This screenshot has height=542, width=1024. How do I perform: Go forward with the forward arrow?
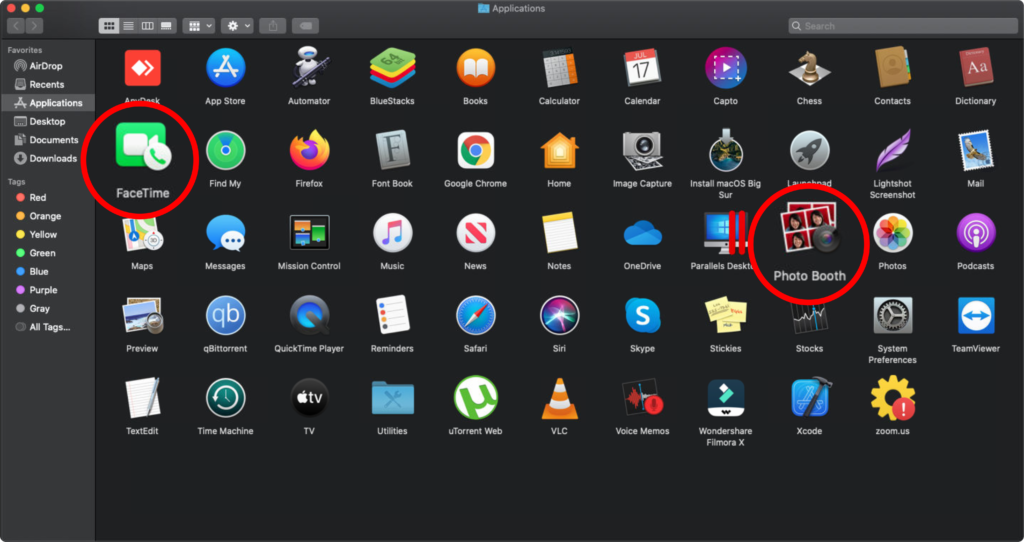pos(35,25)
